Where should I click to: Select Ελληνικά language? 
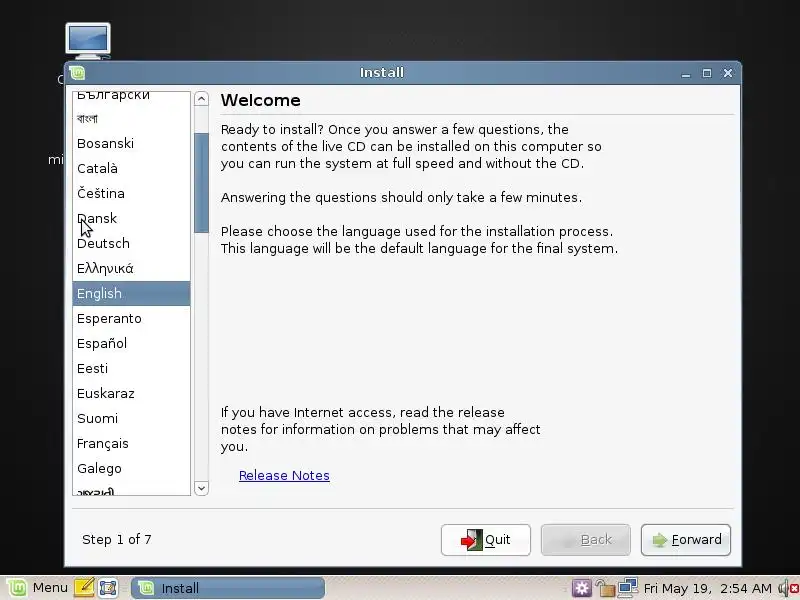pyautogui.click(x=132, y=268)
